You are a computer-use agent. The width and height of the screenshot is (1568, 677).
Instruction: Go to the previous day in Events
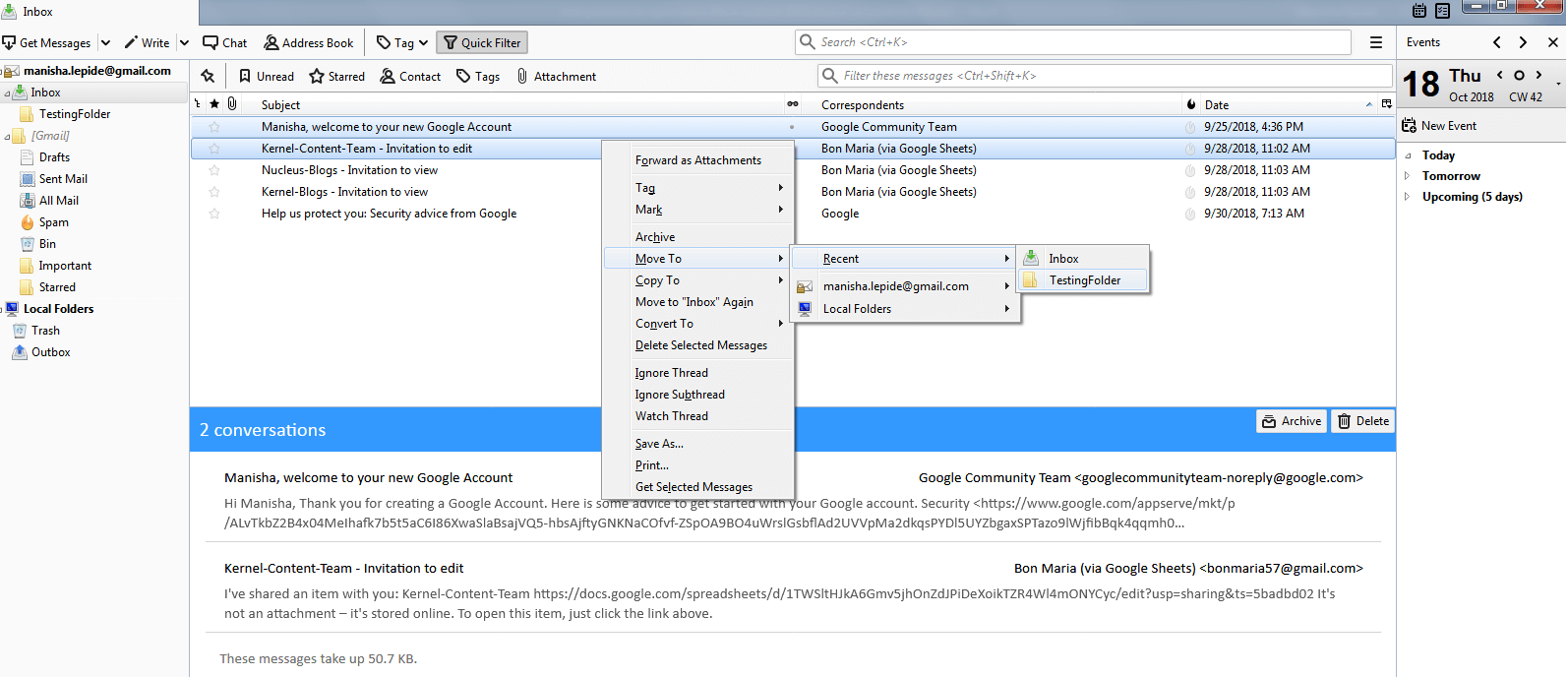click(1499, 75)
